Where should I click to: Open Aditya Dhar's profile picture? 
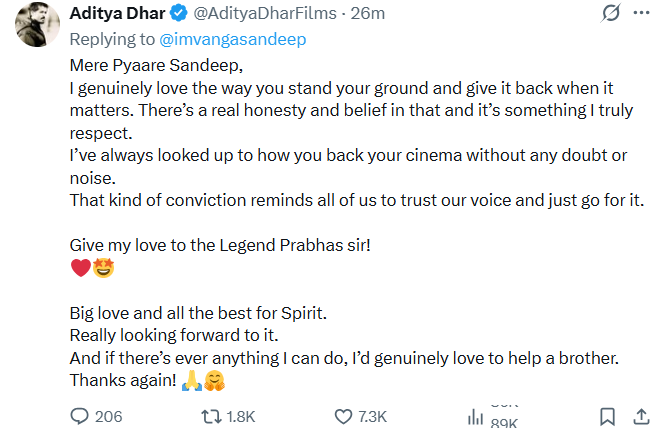coord(35,22)
